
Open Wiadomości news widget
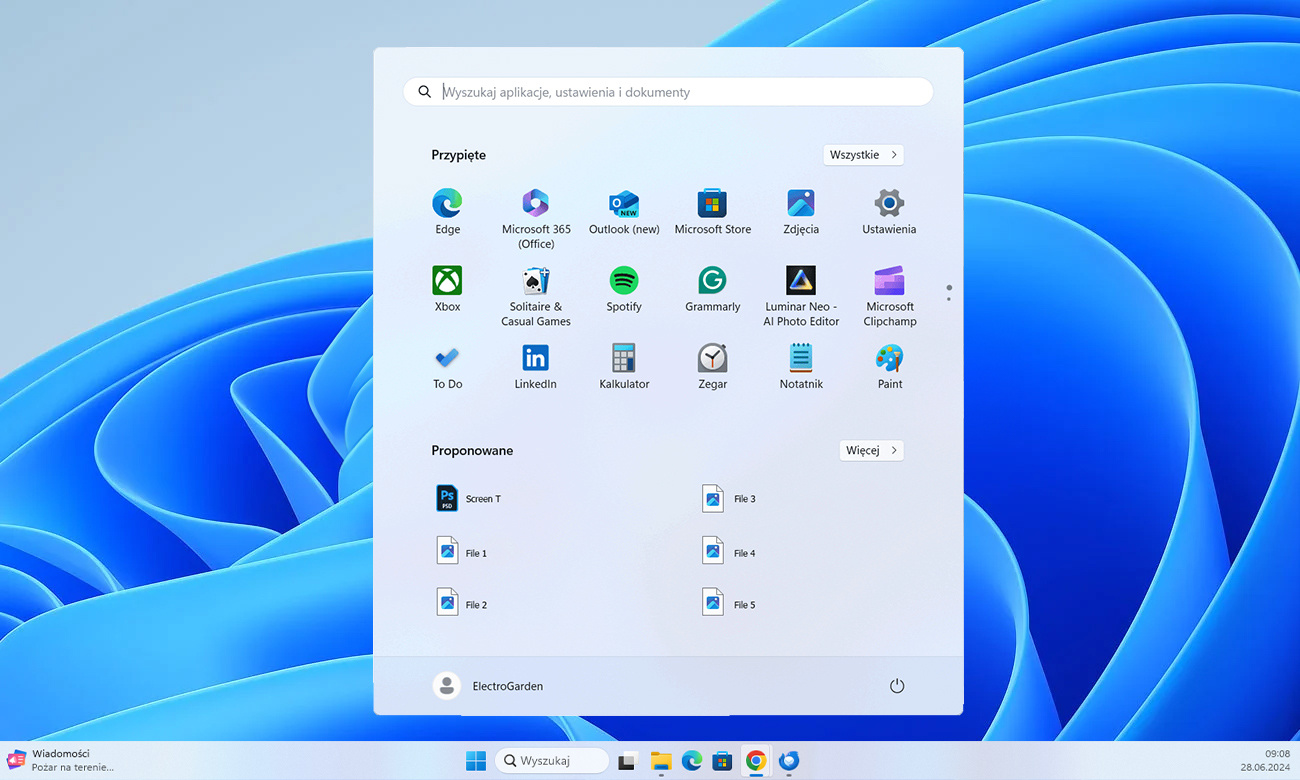click(x=62, y=760)
